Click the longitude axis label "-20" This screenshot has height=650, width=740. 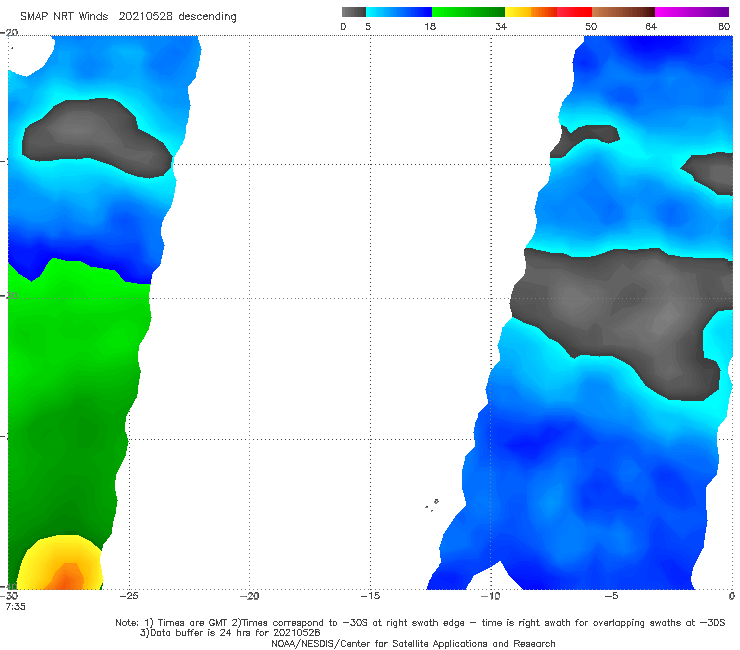(250, 596)
